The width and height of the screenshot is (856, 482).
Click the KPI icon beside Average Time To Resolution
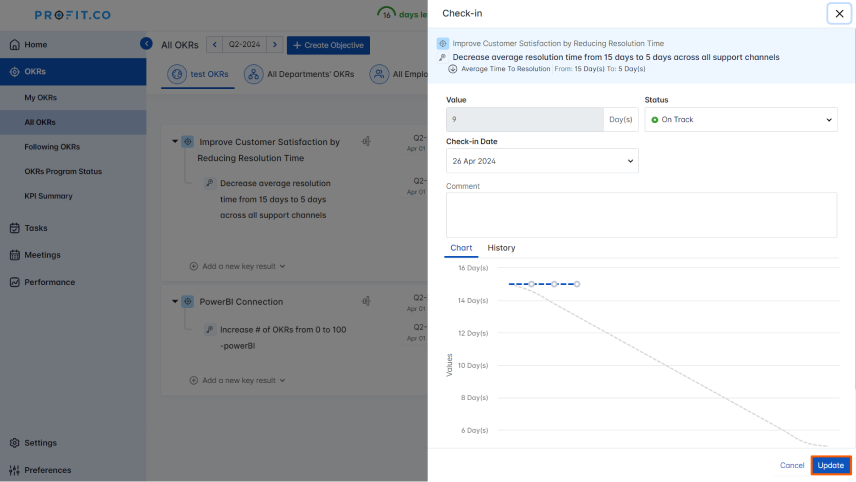(x=453, y=69)
